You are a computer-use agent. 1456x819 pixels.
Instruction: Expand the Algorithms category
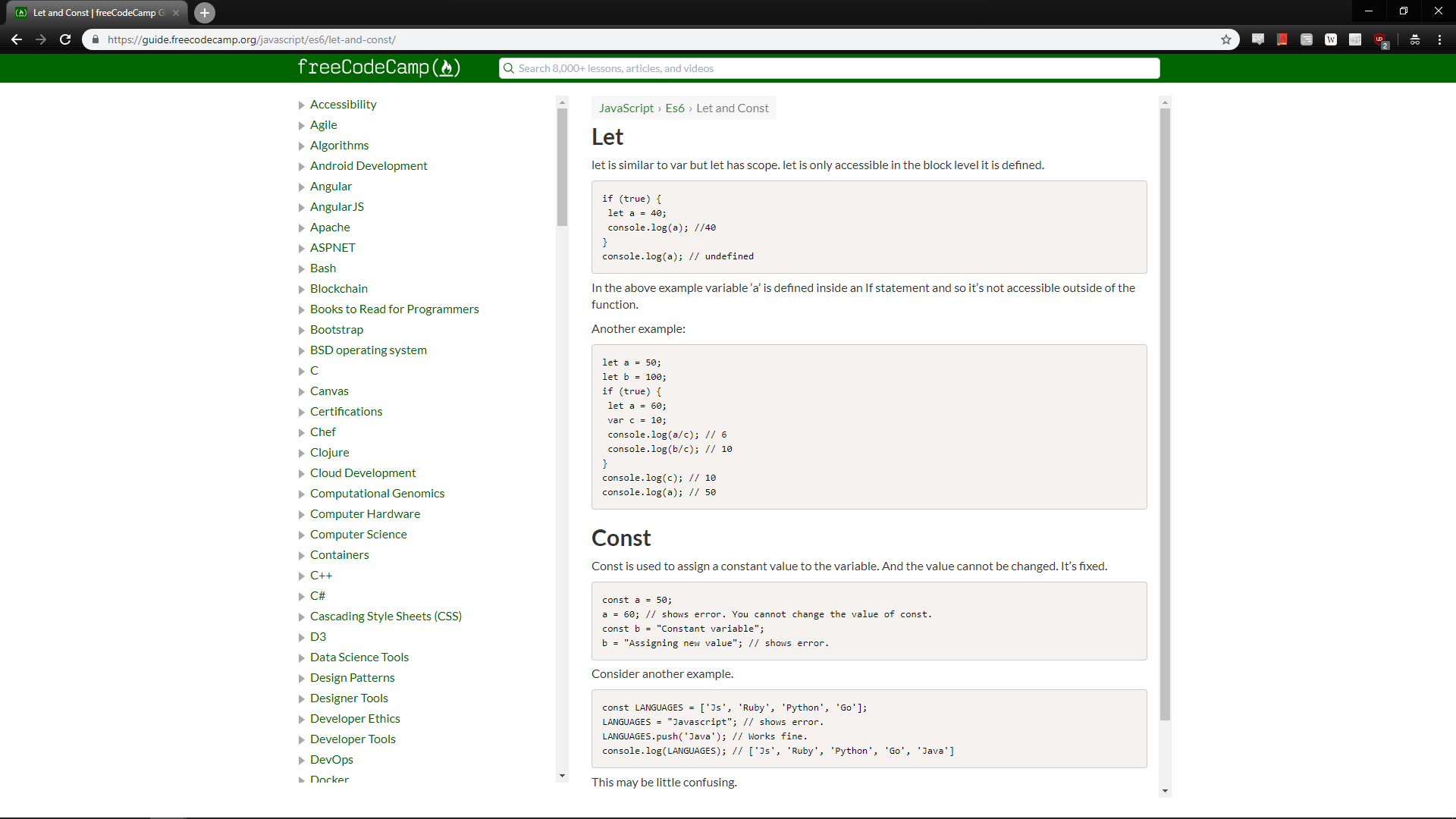[x=339, y=145]
